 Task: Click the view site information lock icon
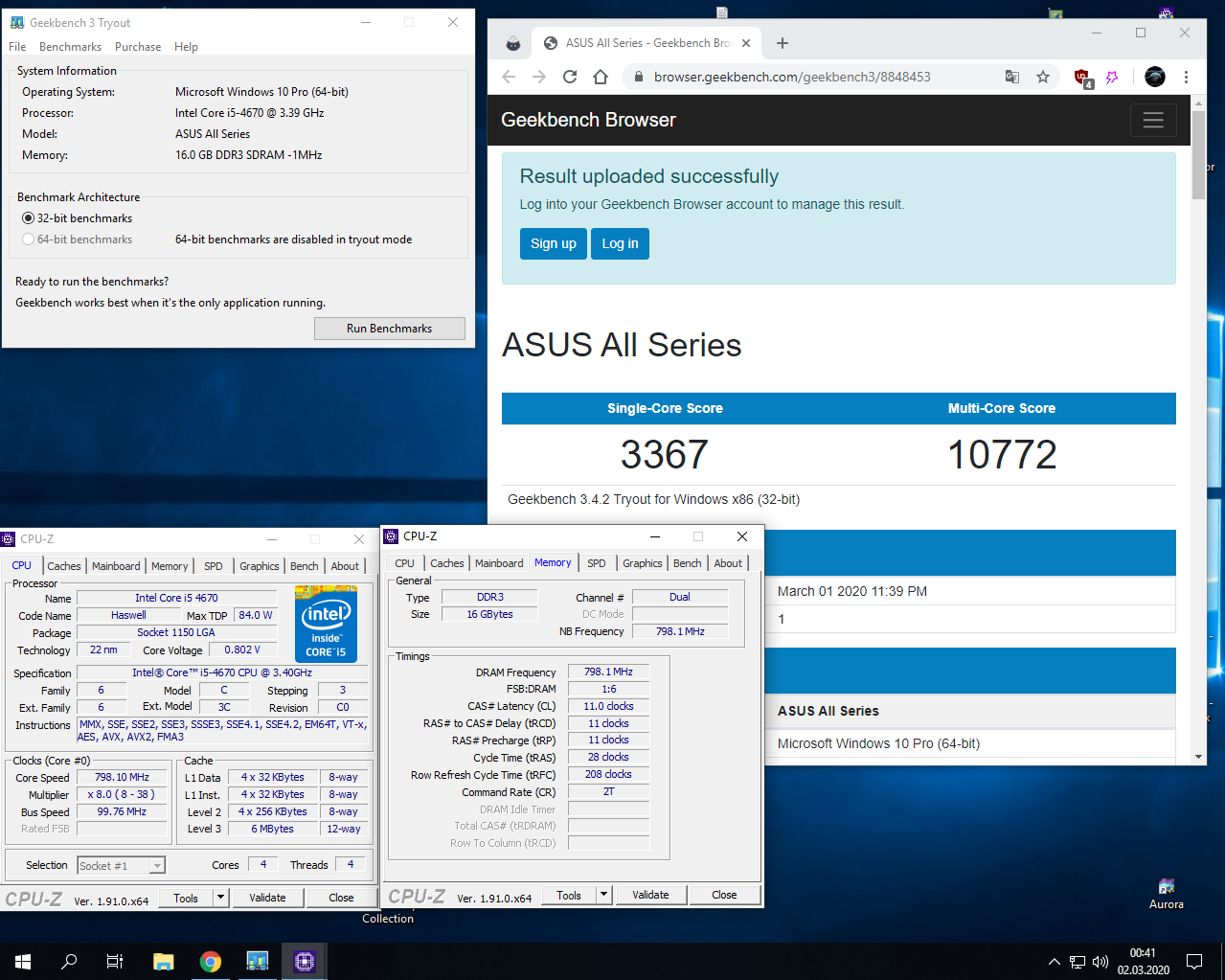[638, 77]
